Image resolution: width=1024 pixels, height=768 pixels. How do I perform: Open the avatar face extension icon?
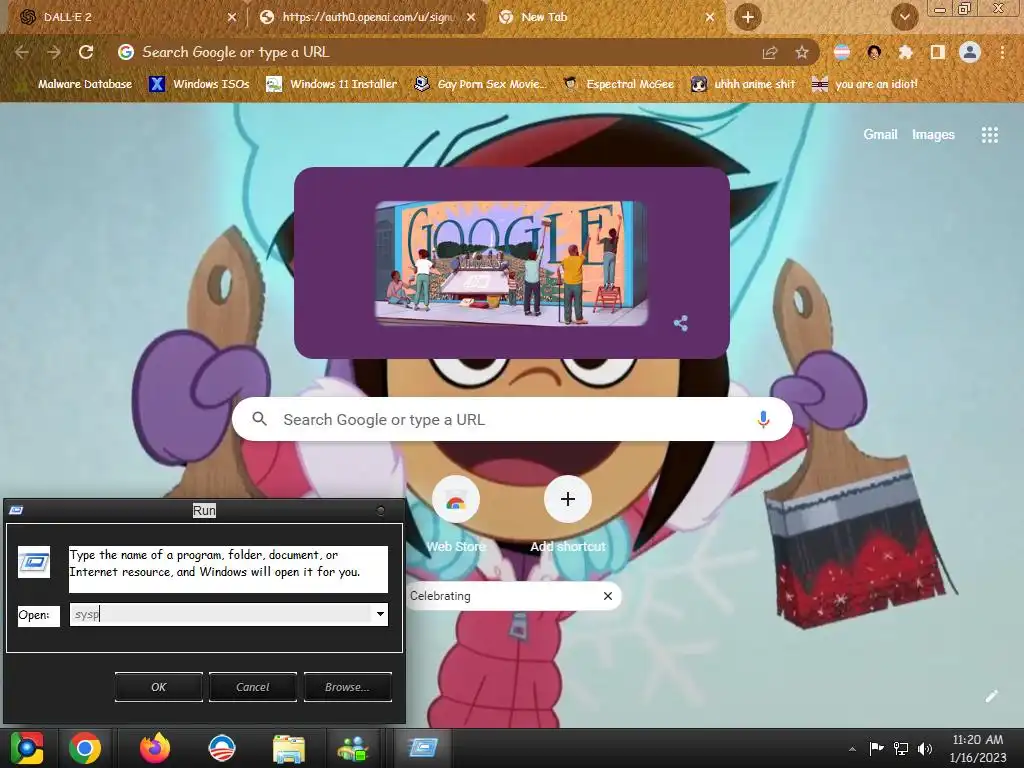click(x=874, y=52)
